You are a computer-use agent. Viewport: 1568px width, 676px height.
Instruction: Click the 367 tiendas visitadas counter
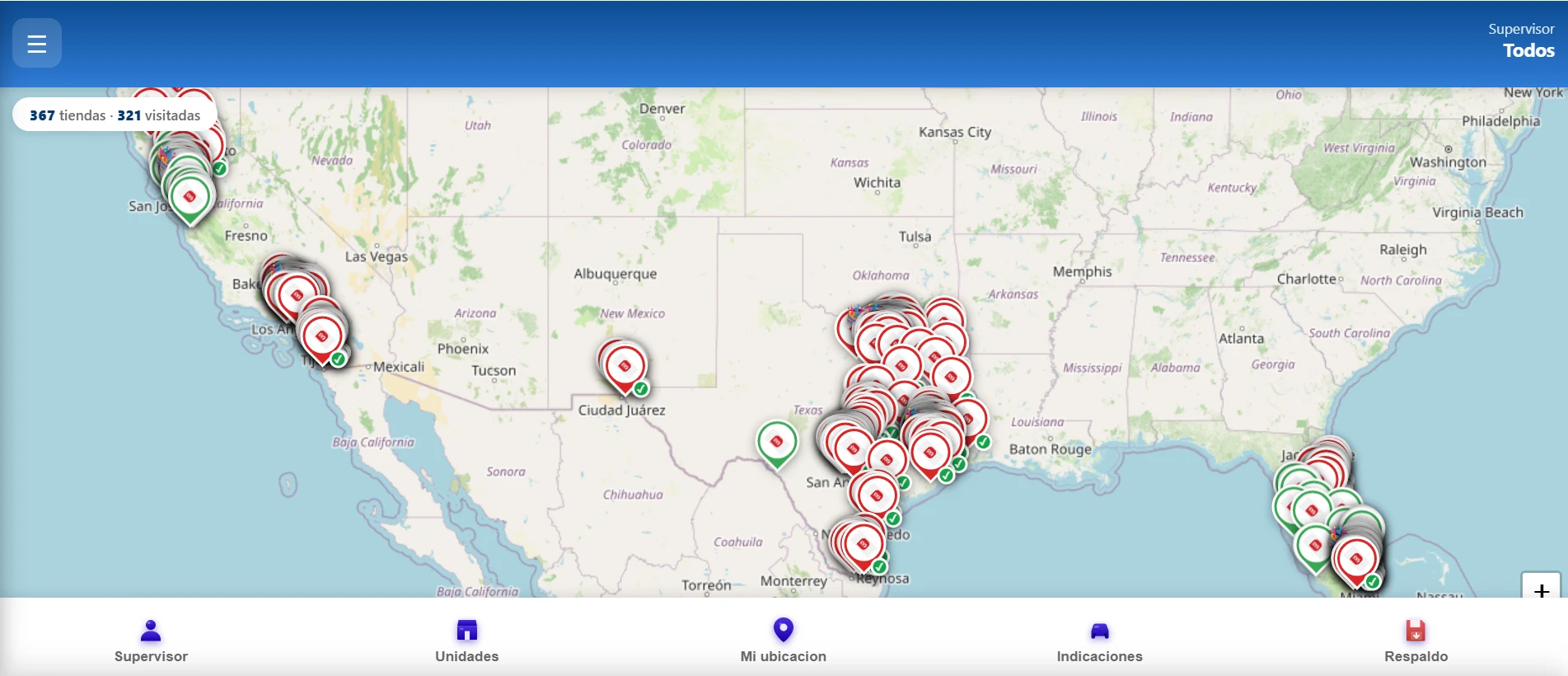tap(115, 115)
